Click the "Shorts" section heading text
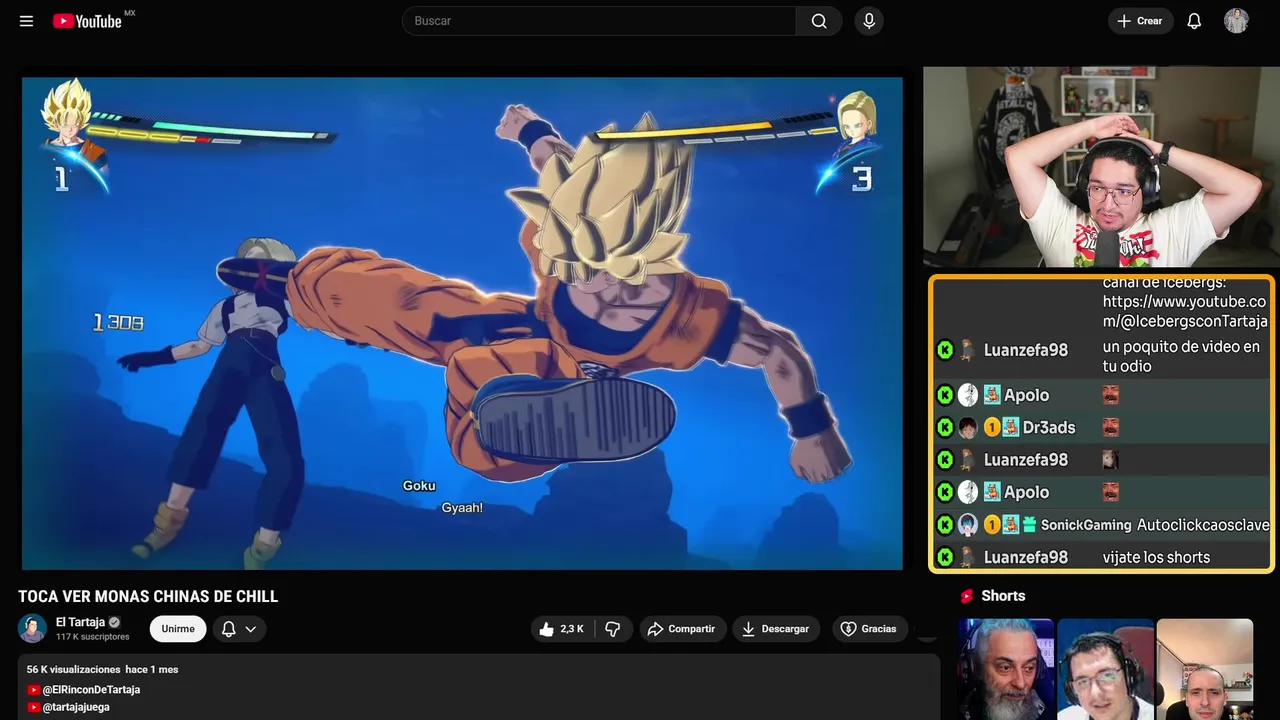1280x720 pixels. (x=1003, y=596)
